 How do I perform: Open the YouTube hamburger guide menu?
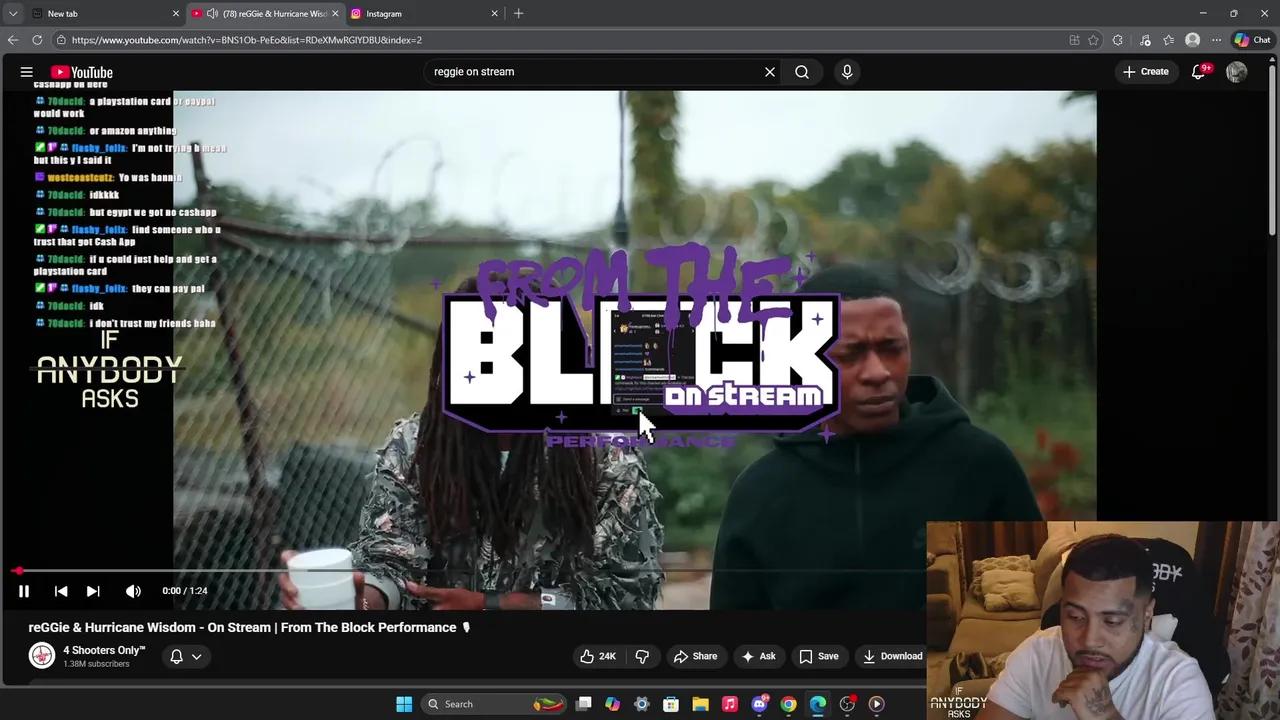tap(27, 72)
